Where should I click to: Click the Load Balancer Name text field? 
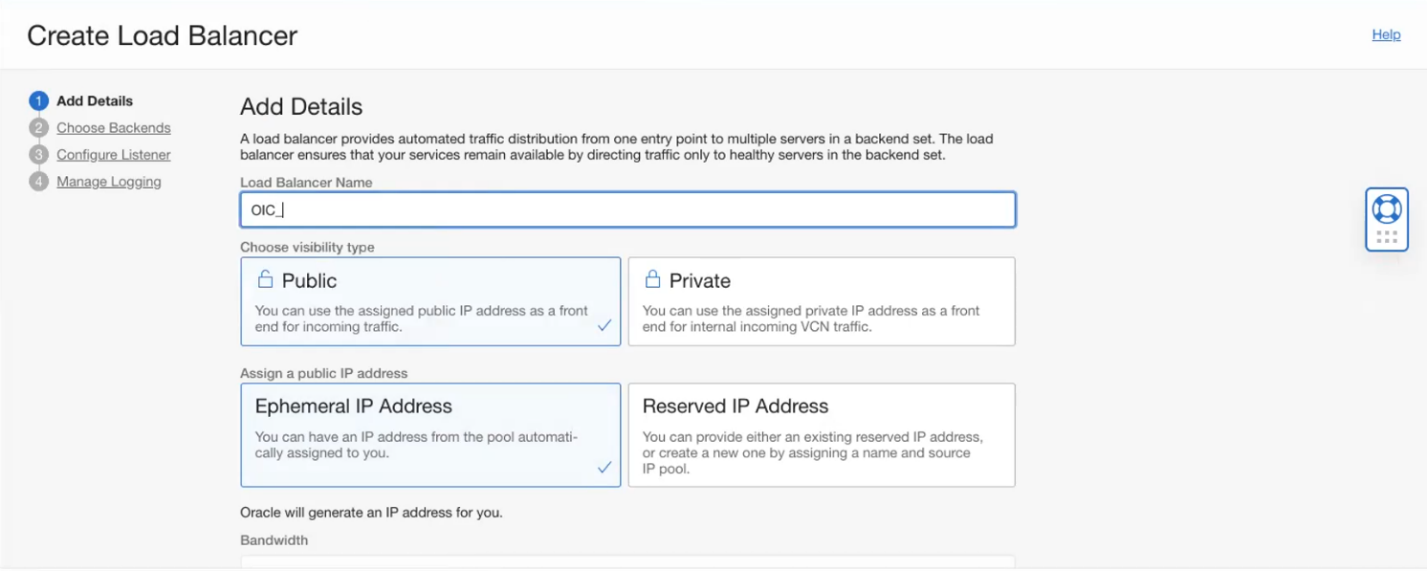click(x=628, y=210)
